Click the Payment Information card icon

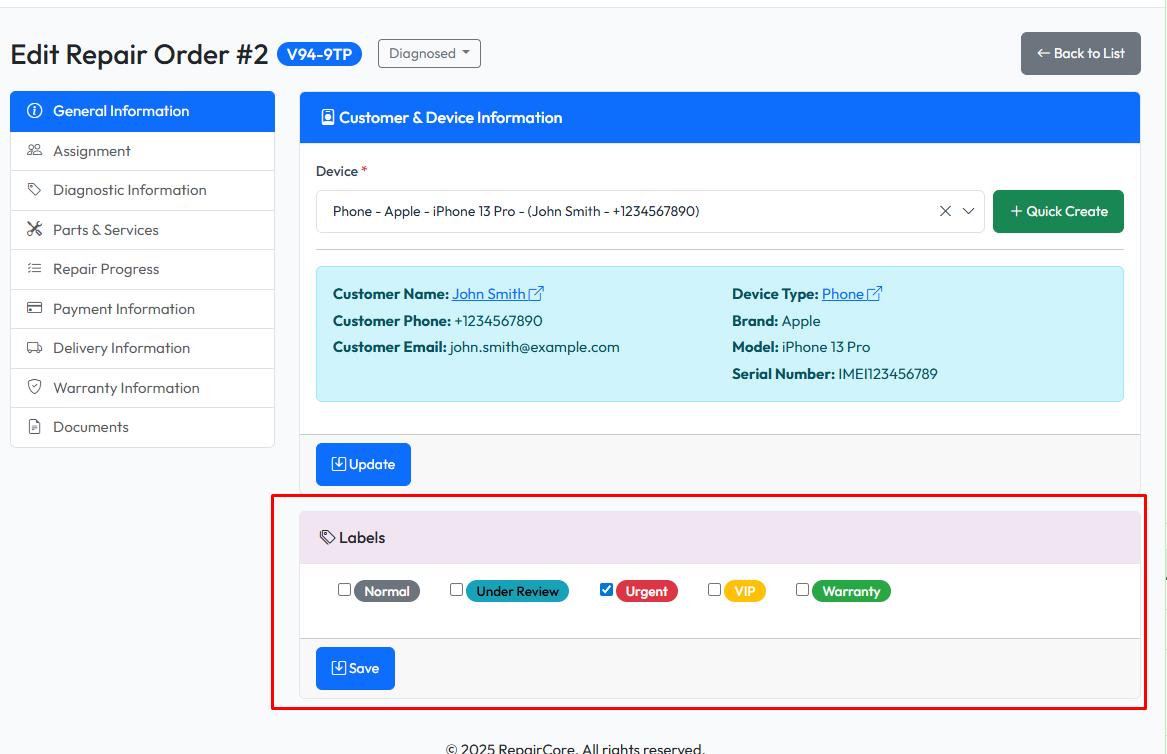34,309
